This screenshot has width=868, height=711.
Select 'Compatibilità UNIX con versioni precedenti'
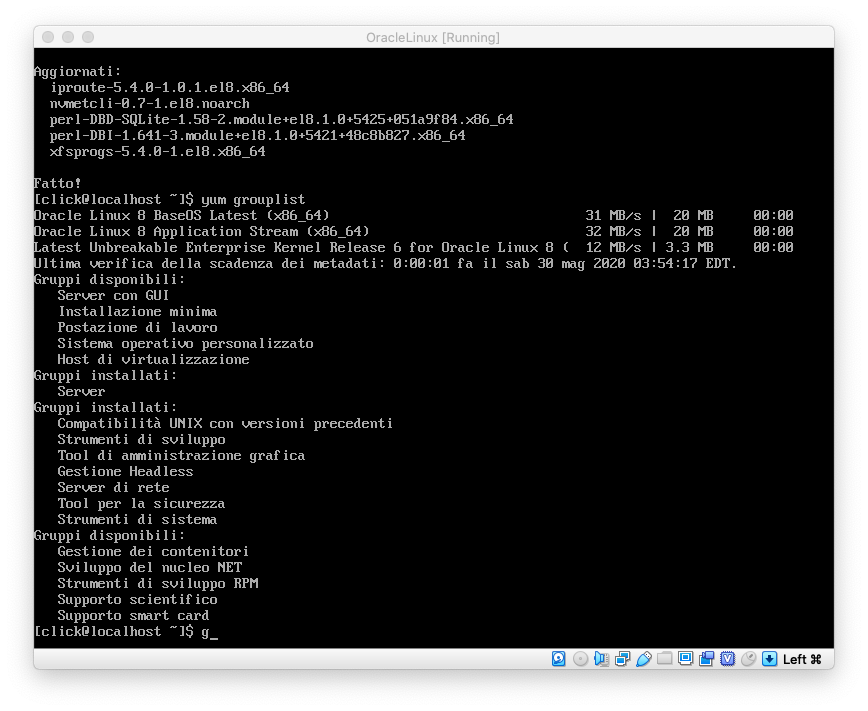tap(225, 424)
